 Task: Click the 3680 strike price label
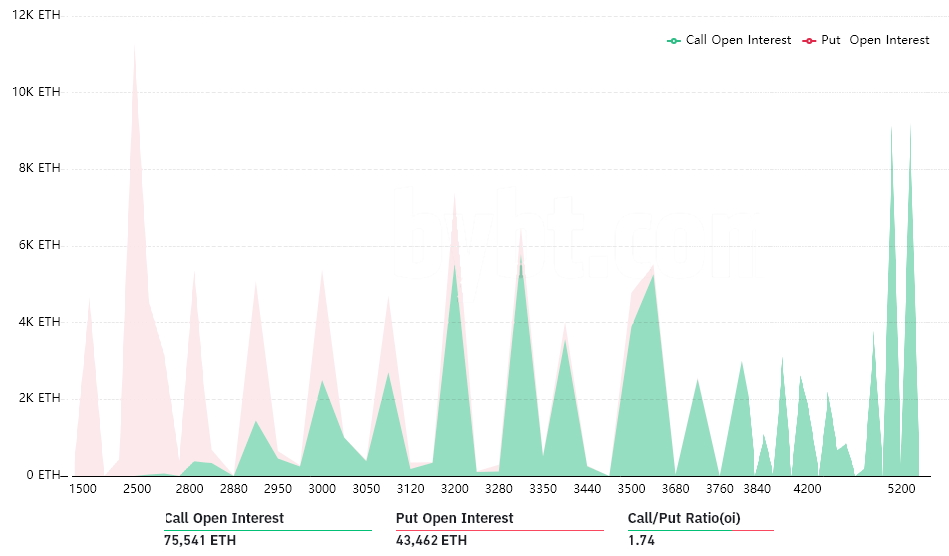675,489
